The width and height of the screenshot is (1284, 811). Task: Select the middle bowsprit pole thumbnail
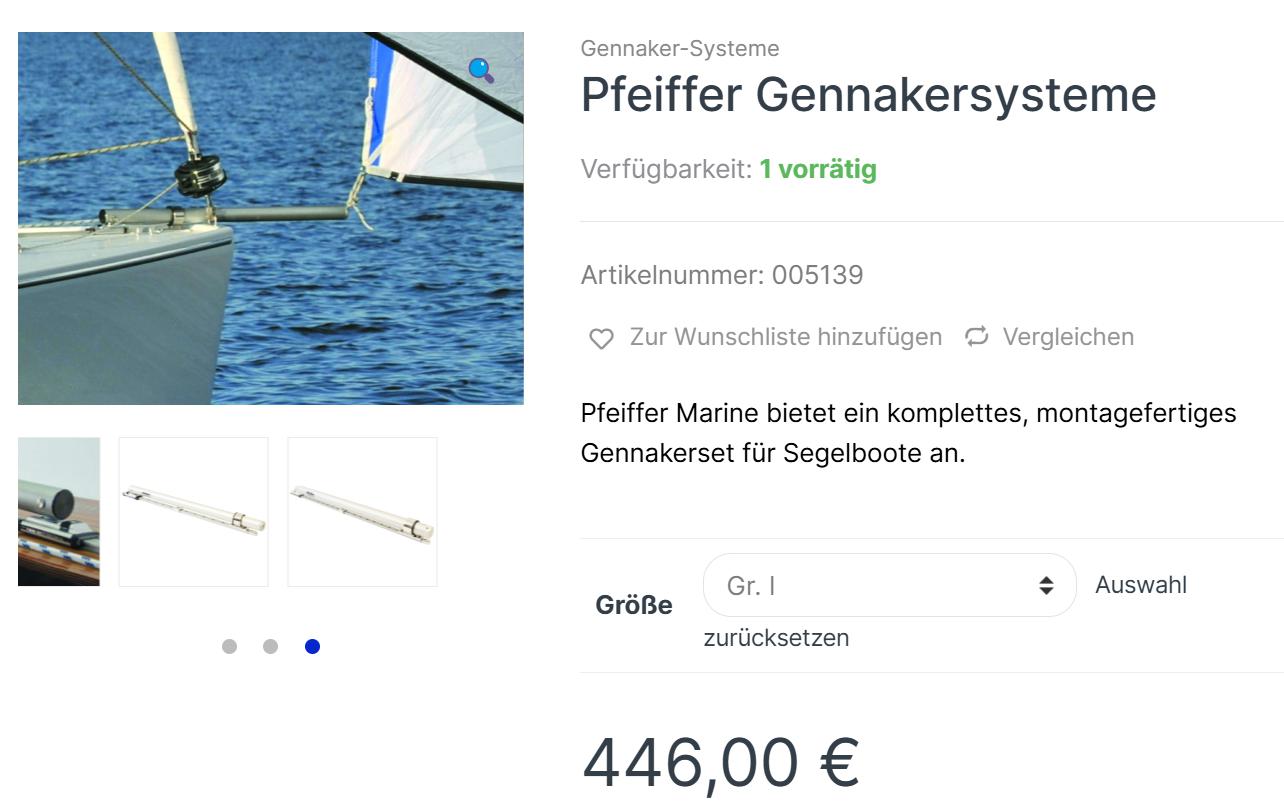click(194, 511)
